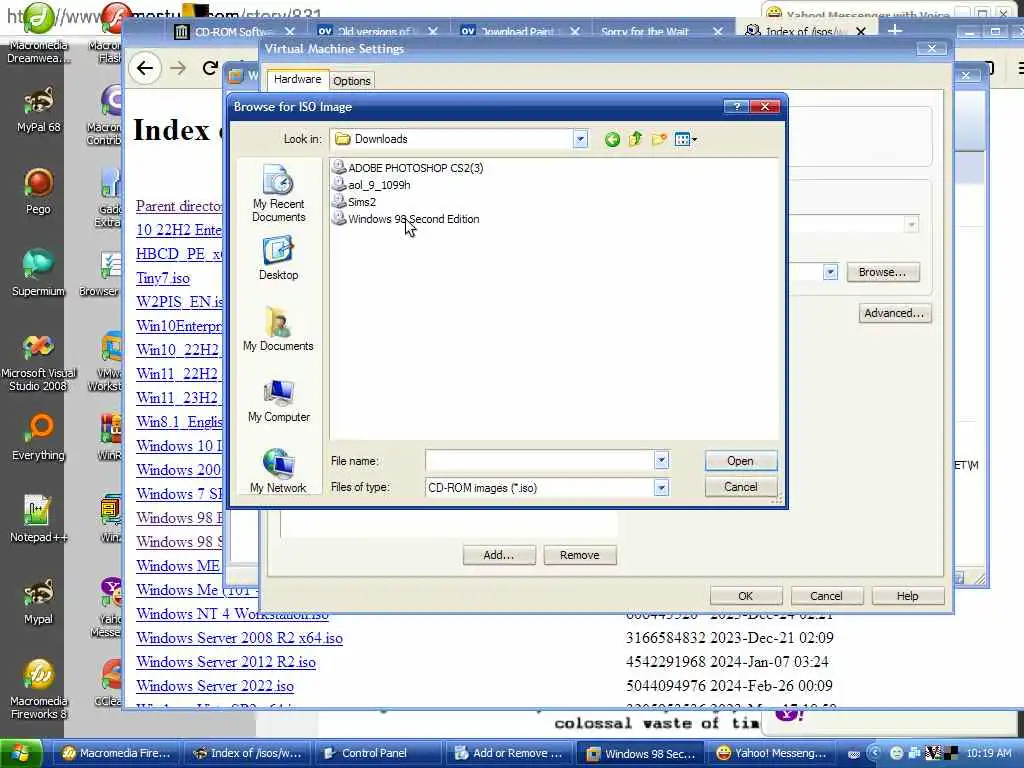The height and width of the screenshot is (768, 1024).
Task: Open the Mypal desktop icon
Action: (x=39, y=601)
